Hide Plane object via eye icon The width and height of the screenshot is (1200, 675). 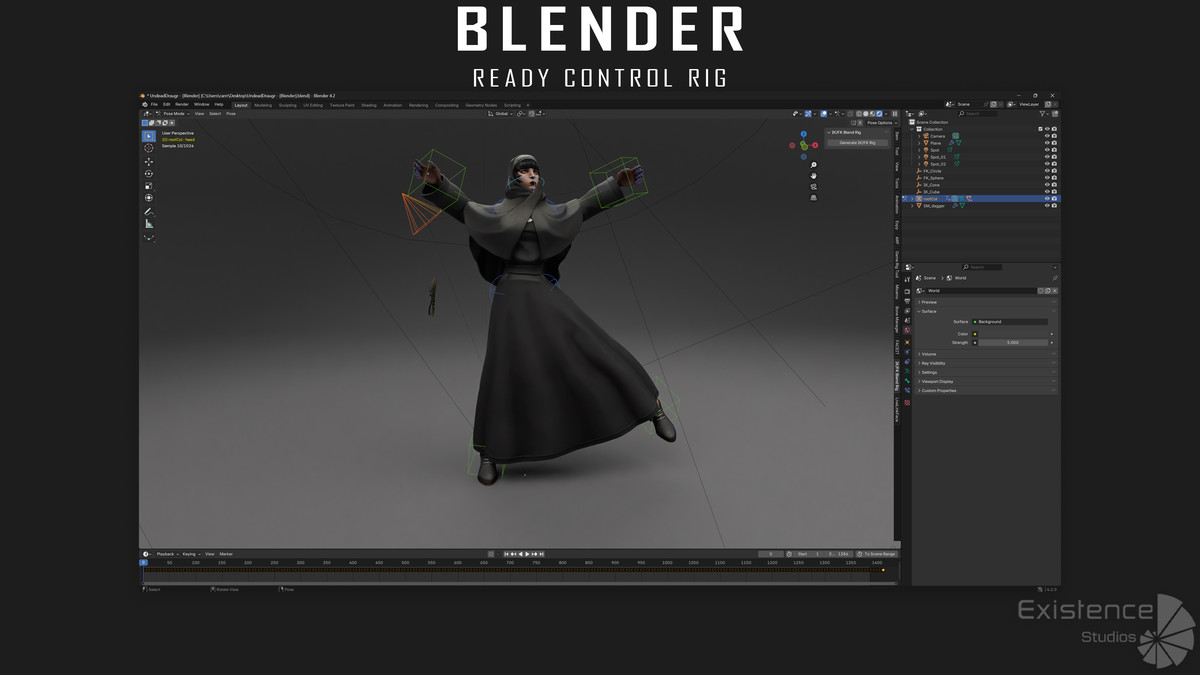[1047, 143]
